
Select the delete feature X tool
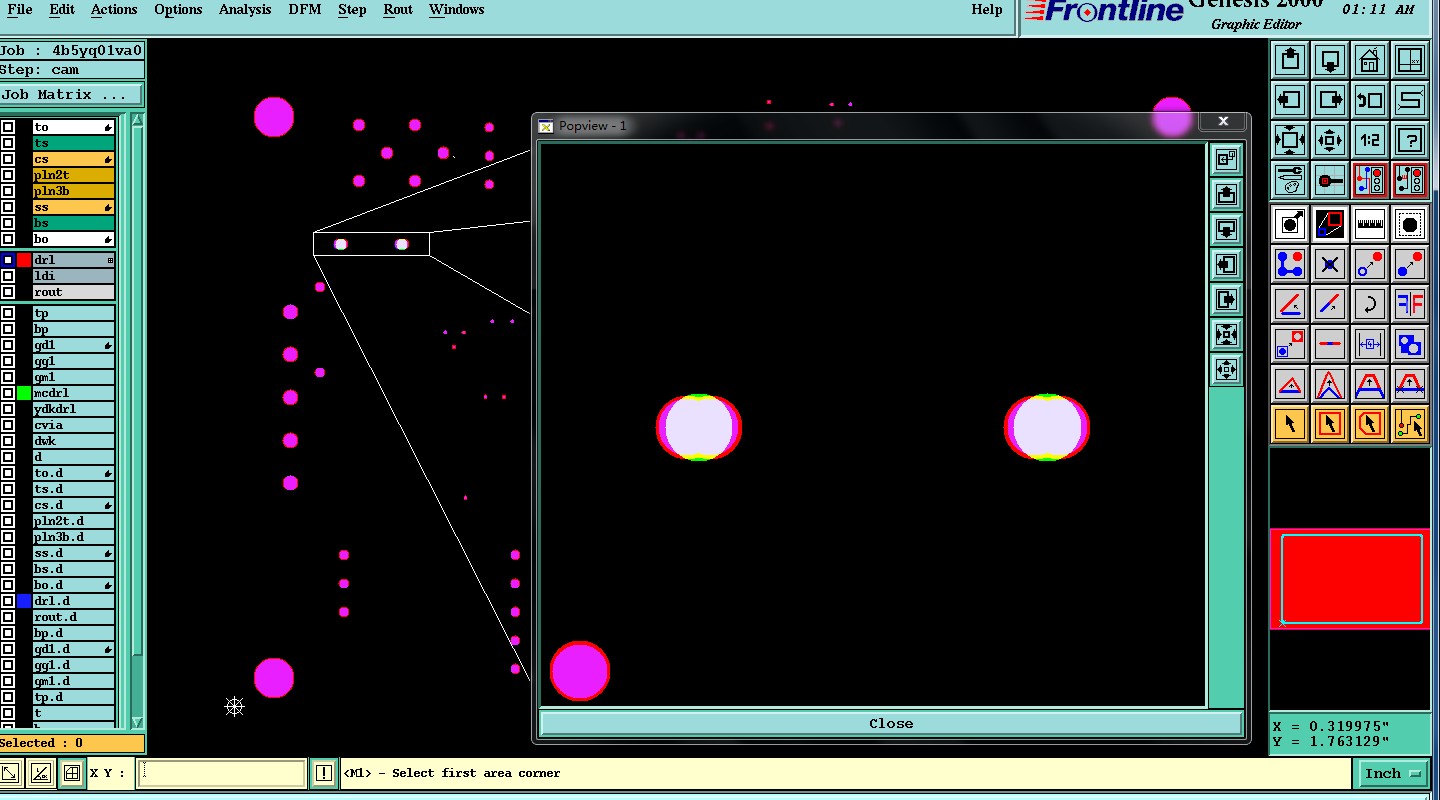[1330, 264]
